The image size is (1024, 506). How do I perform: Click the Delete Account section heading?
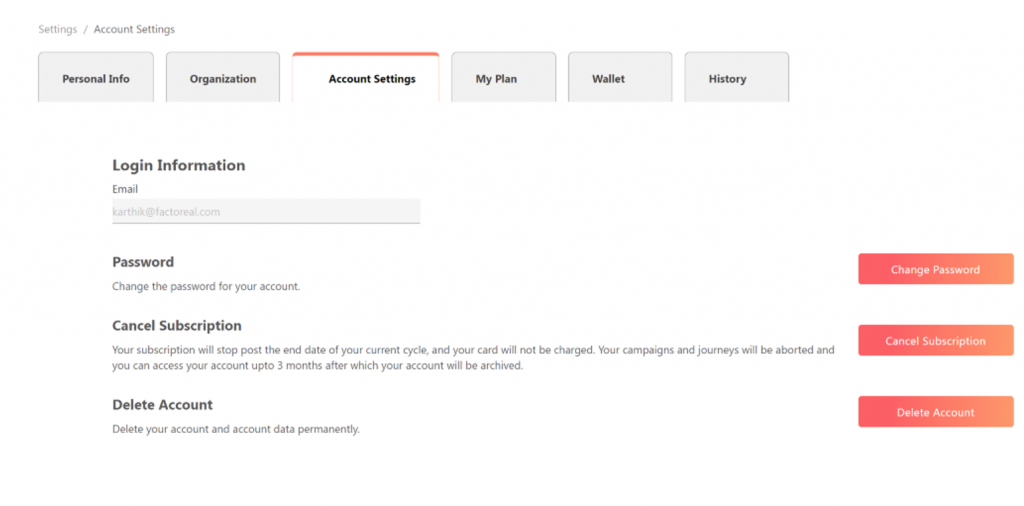(x=162, y=405)
